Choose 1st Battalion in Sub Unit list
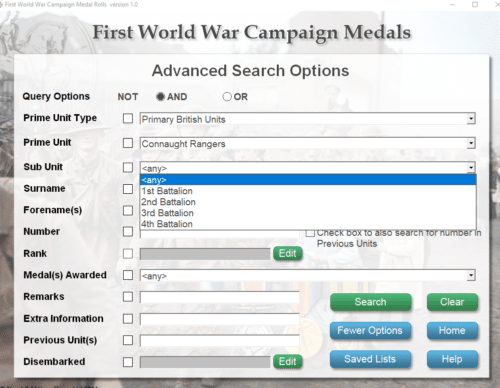The image size is (500, 388). click(x=308, y=191)
